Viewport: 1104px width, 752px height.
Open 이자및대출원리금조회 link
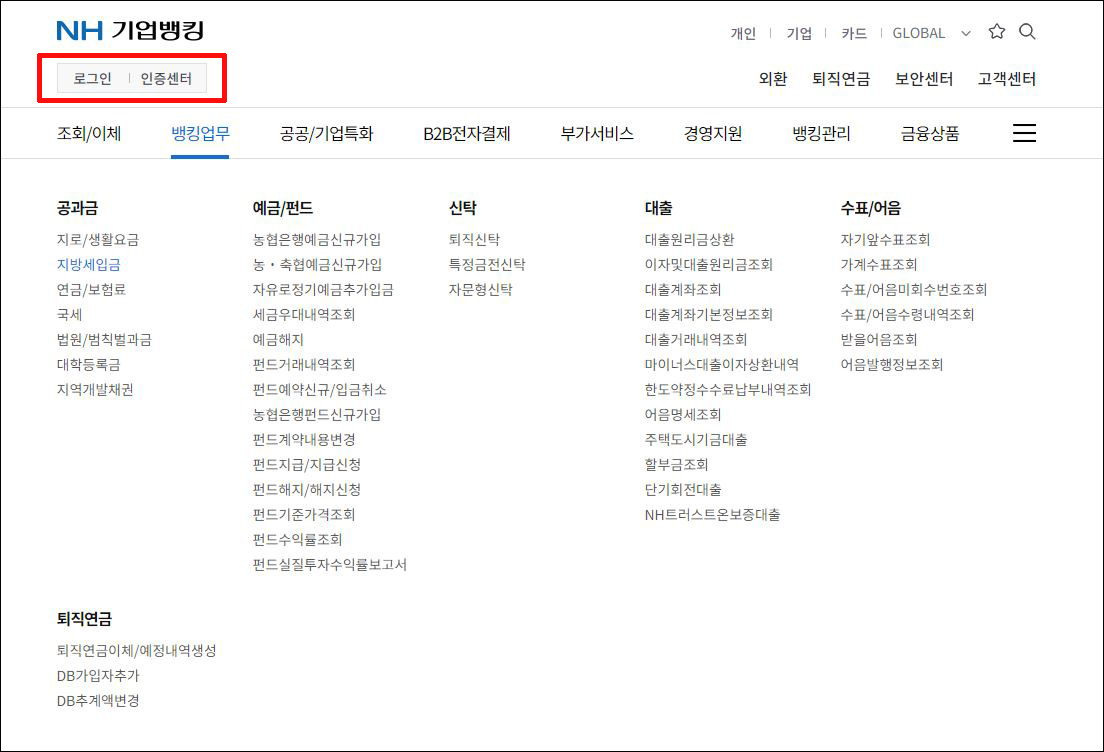tap(709, 265)
